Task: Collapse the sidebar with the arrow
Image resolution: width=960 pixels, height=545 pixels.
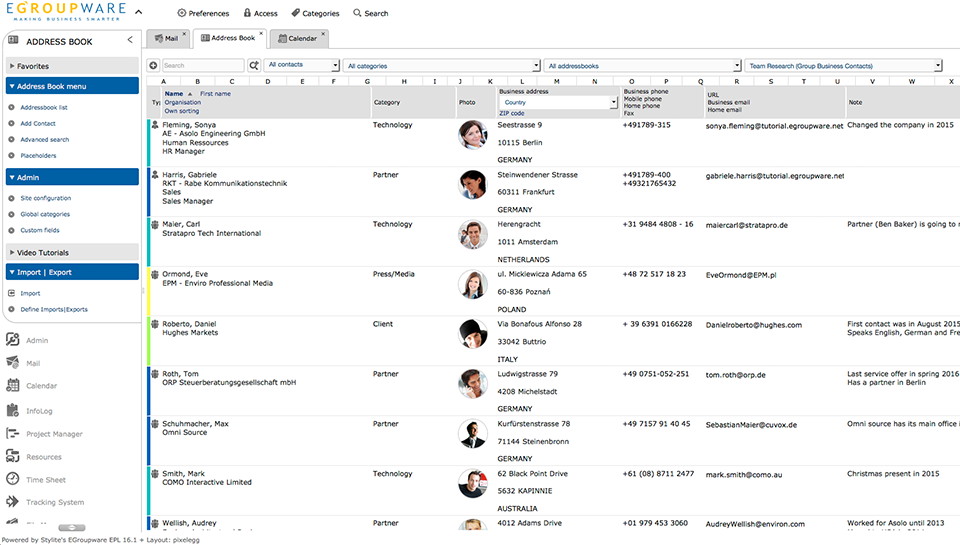Action: tap(130, 40)
